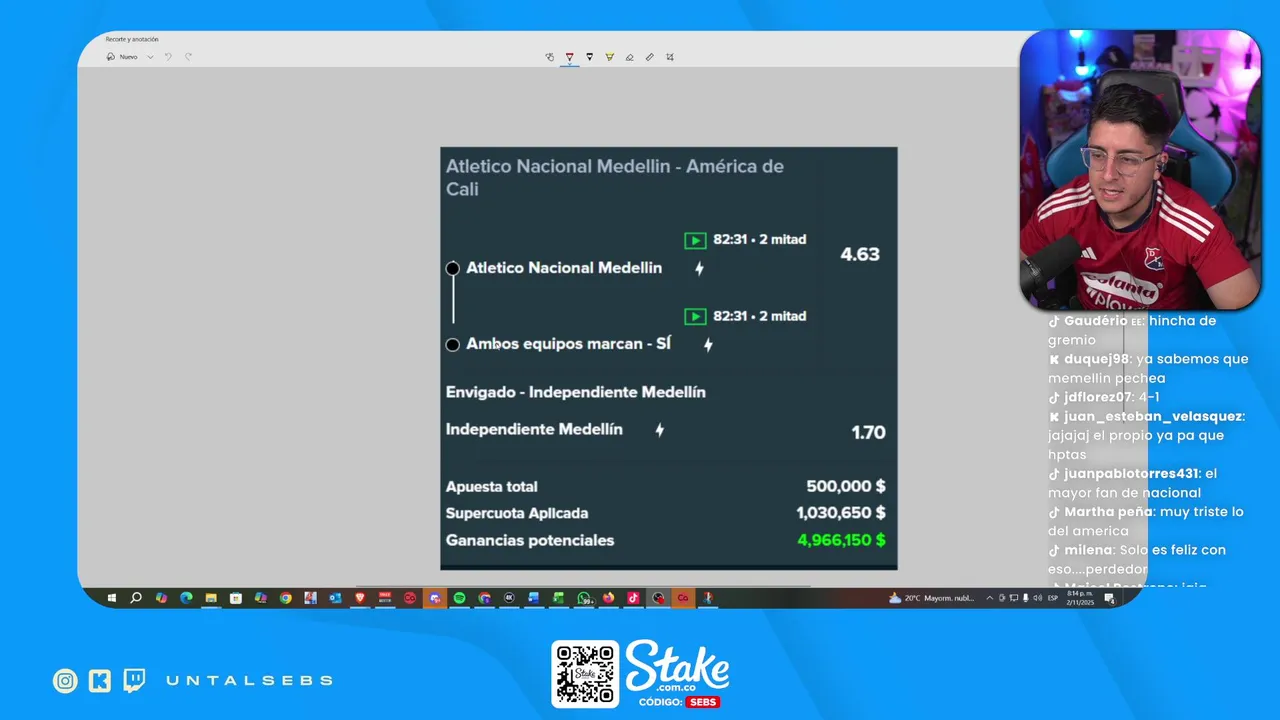Viewport: 1280px width, 720px height.
Task: Open the clock showing 8:14 p. m.
Action: pos(1080,598)
